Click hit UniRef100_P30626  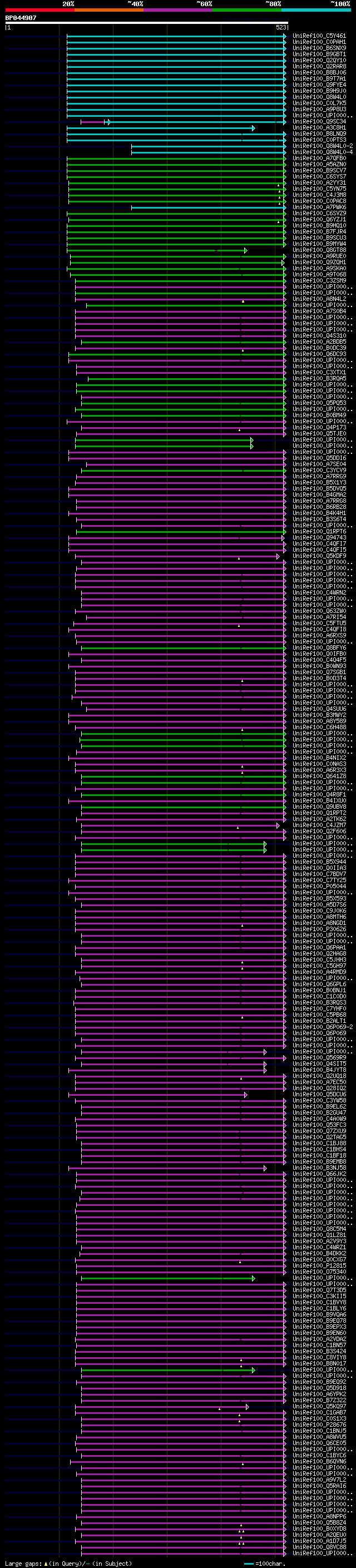pyautogui.click(x=319, y=929)
